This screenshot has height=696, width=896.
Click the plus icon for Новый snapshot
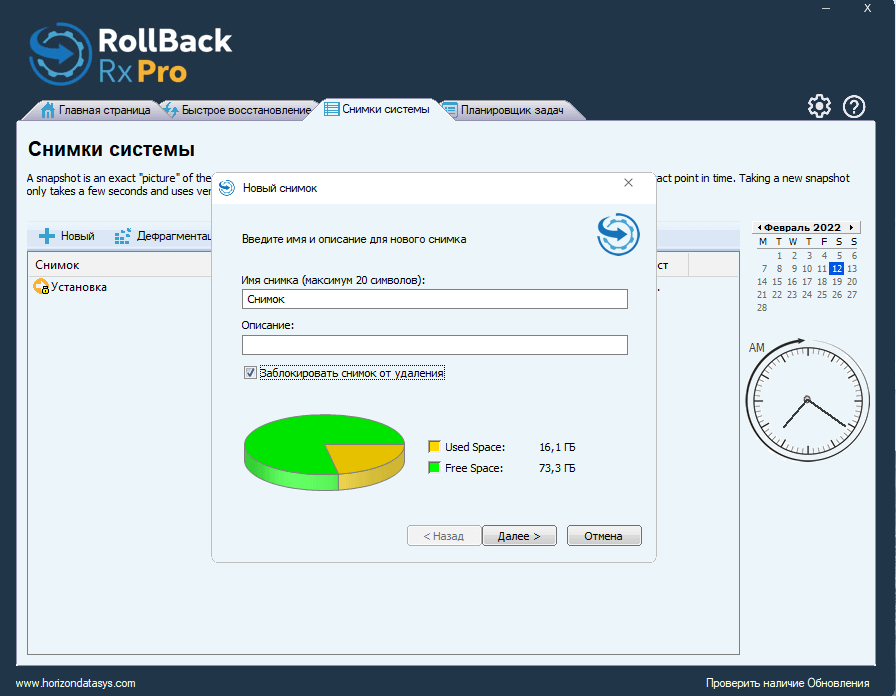tap(47, 236)
